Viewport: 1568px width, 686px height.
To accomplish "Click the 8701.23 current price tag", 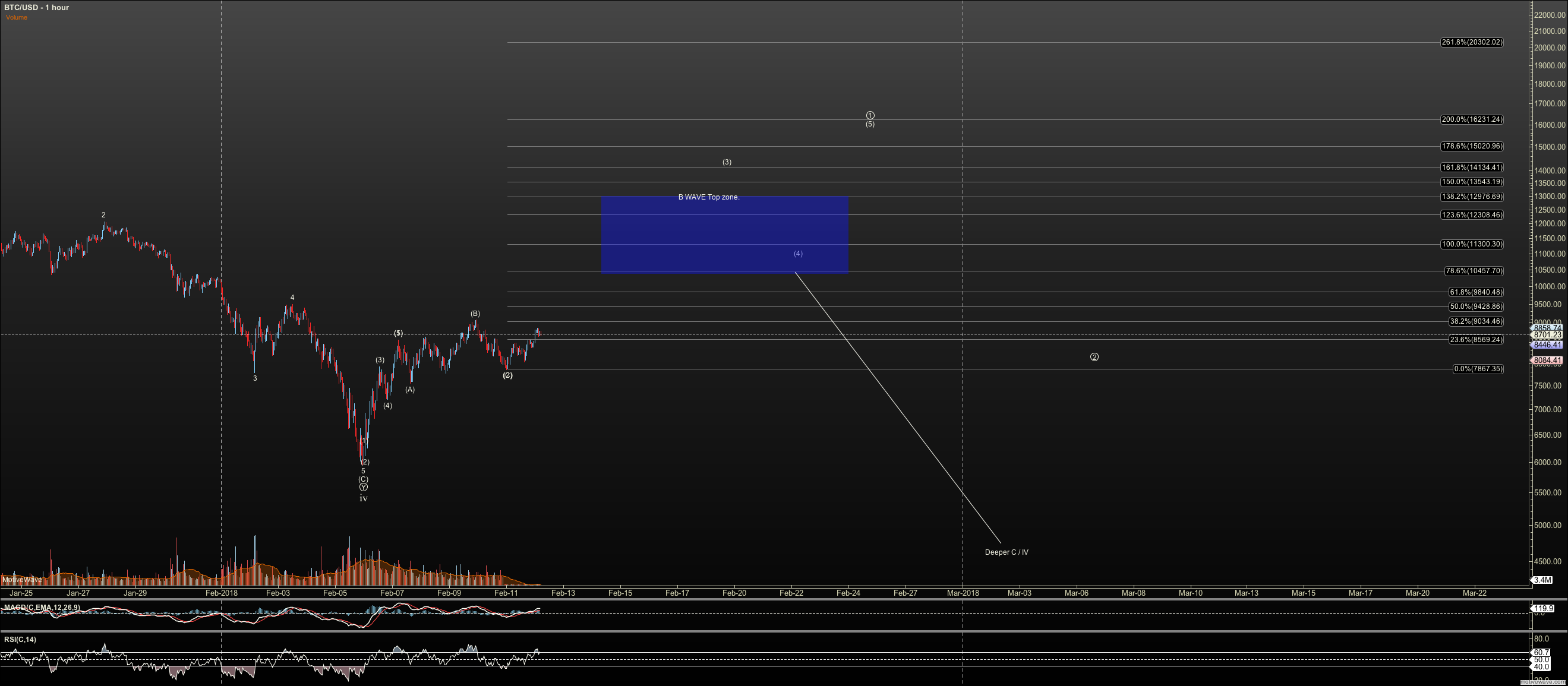I will (1548, 335).
